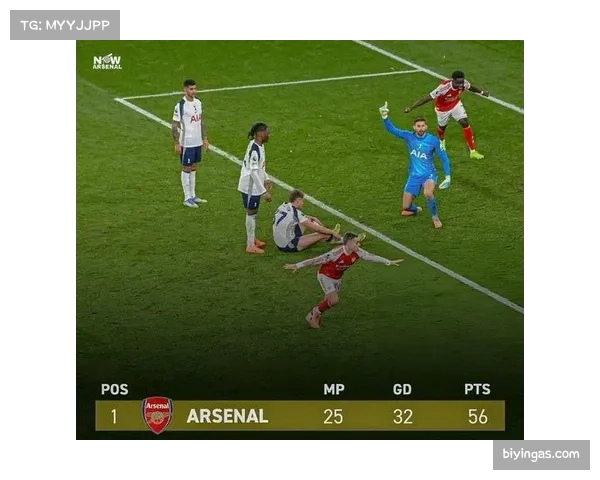
Task: Select the ARSENAL team name text
Action: [x=227, y=416]
